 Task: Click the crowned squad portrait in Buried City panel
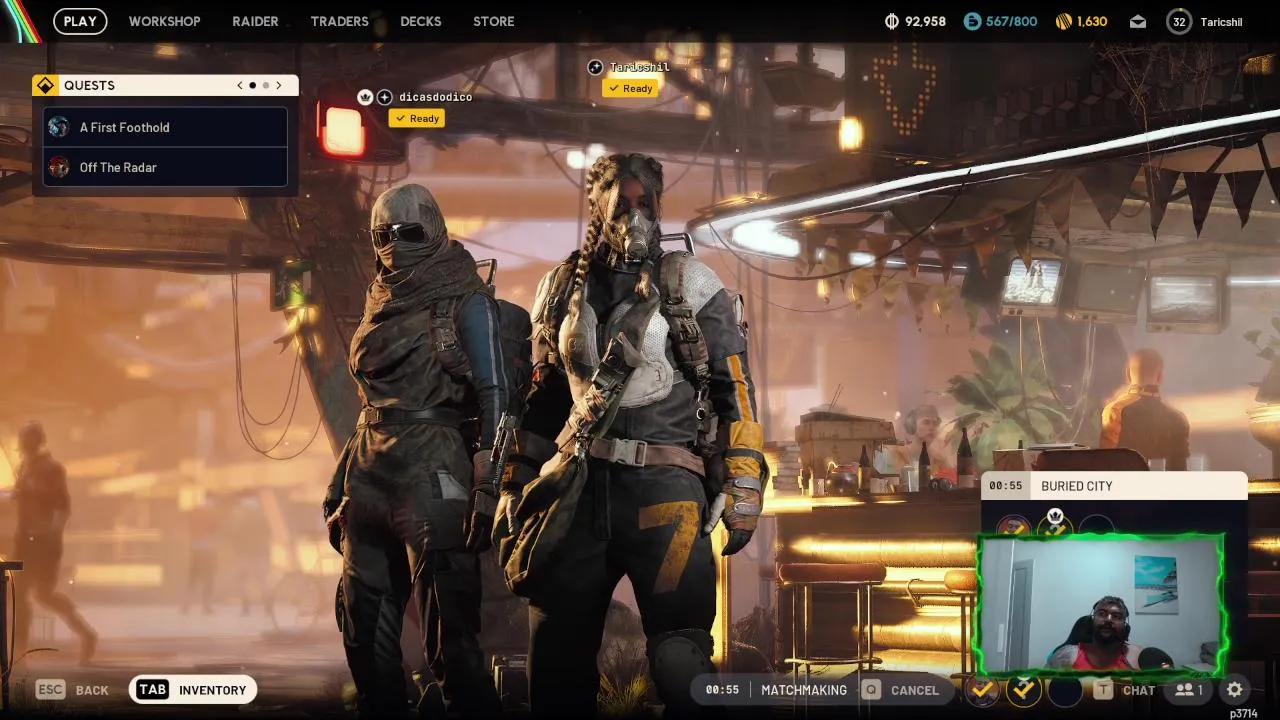[1055, 523]
